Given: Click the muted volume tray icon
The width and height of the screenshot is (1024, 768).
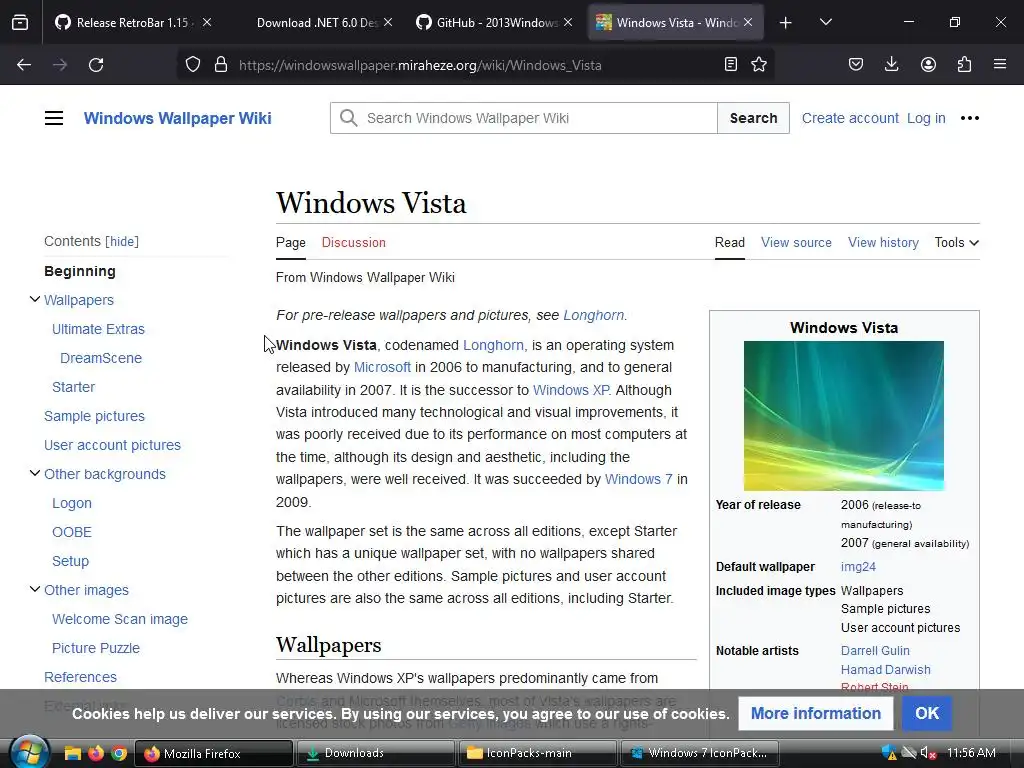Looking at the screenshot, I should pyautogui.click(x=928, y=753).
